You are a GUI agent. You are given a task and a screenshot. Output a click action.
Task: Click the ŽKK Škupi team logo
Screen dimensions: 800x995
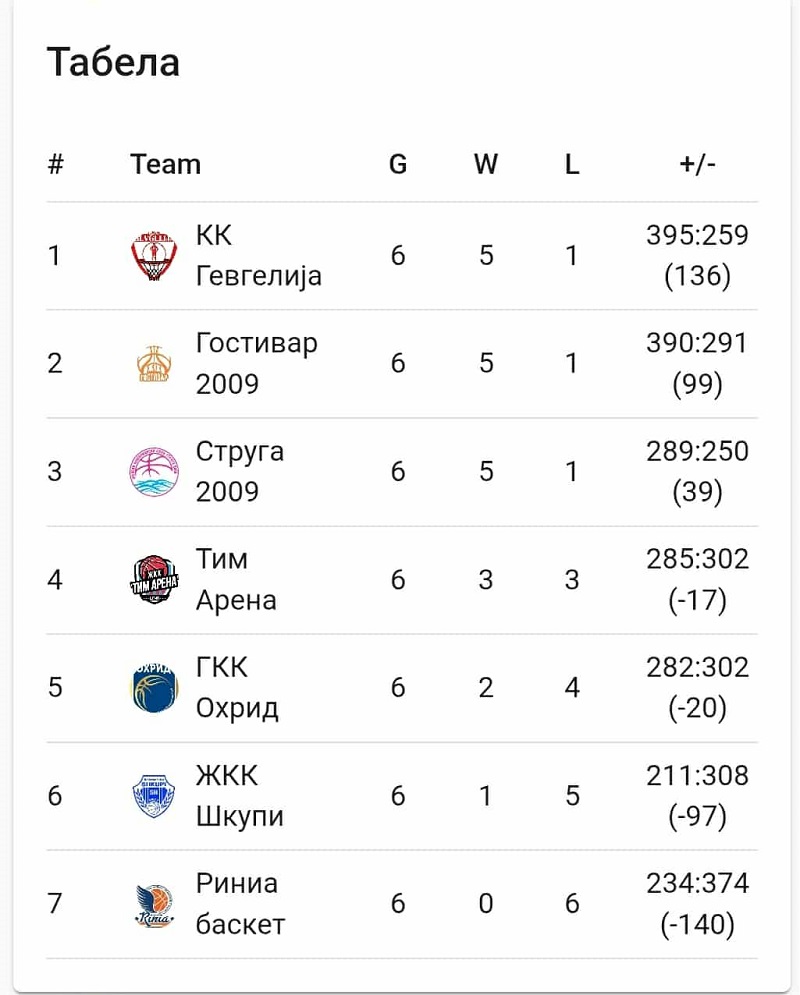[154, 796]
